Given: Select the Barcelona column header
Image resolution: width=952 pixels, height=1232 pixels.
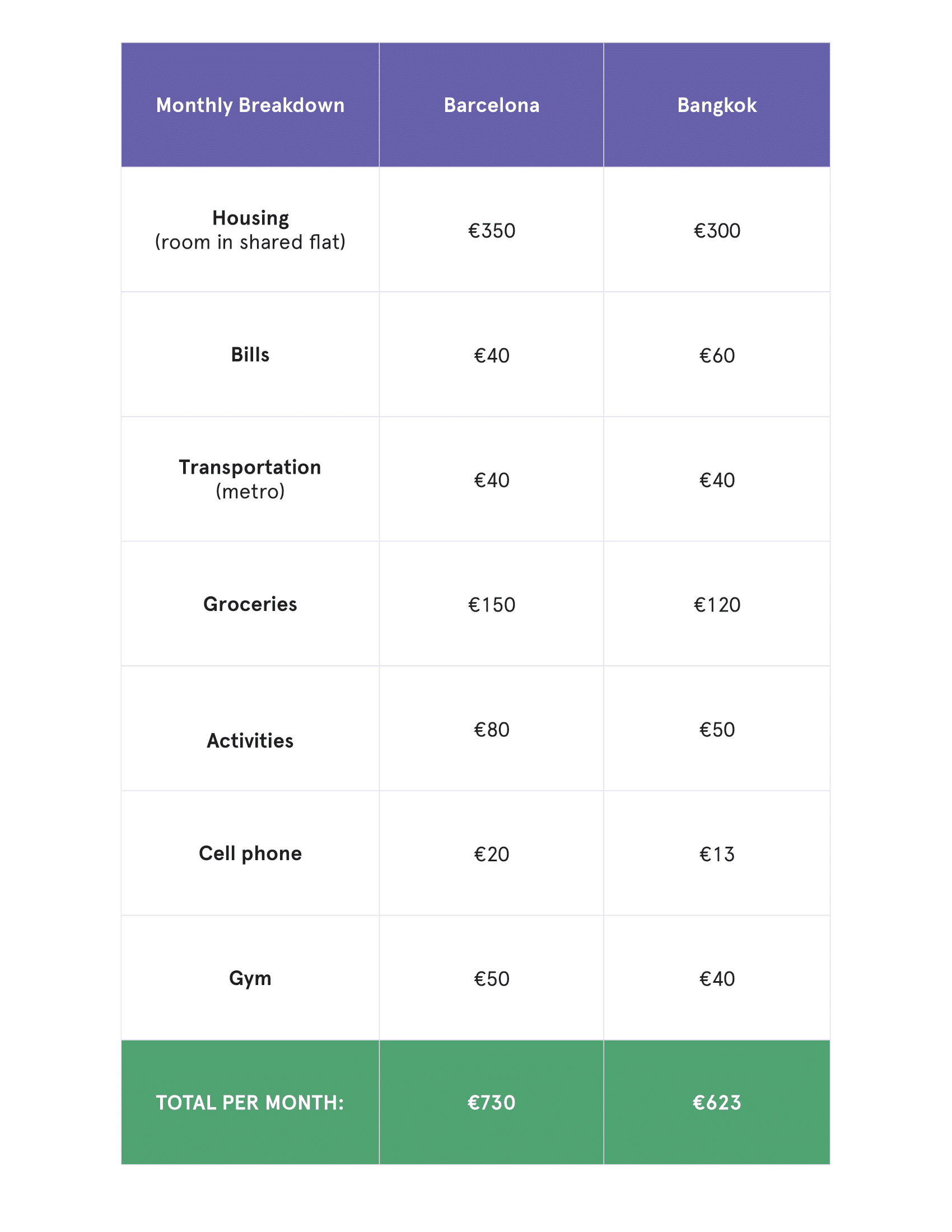Looking at the screenshot, I should point(491,105).
